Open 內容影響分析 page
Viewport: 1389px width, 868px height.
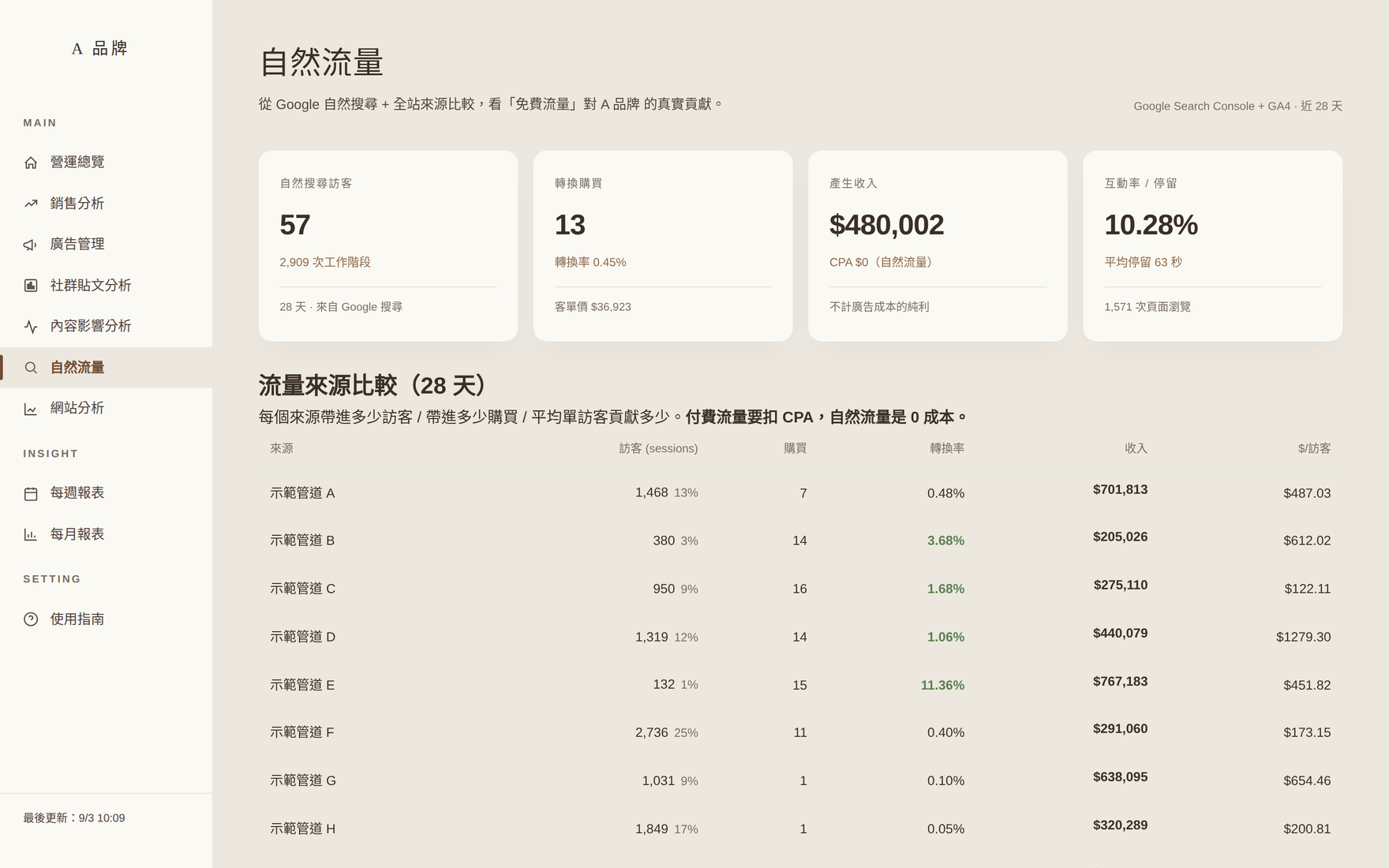coord(106,327)
